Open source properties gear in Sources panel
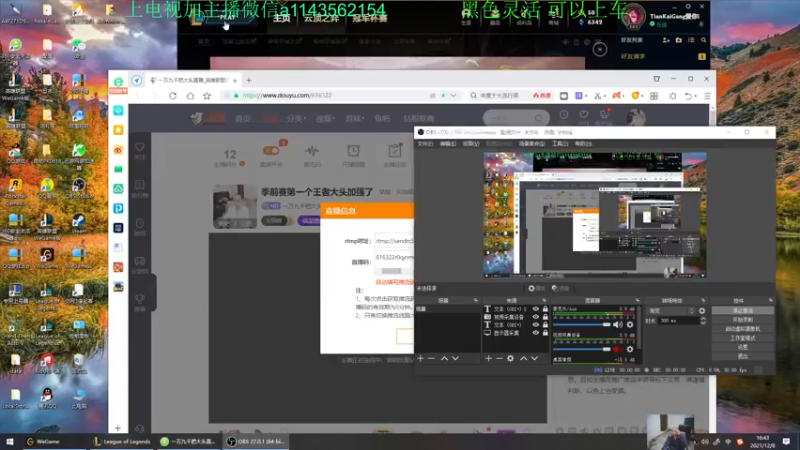The height and width of the screenshot is (450, 800). coord(510,359)
